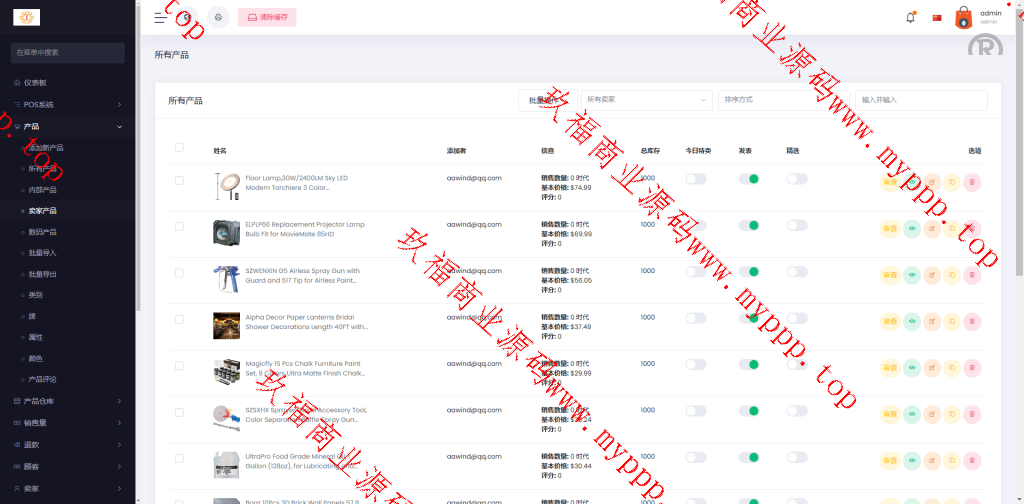This screenshot has width=1024, height=504.
Task: Duplicate the Alpha Decor Paper Lanterns product
Action: coord(952,320)
